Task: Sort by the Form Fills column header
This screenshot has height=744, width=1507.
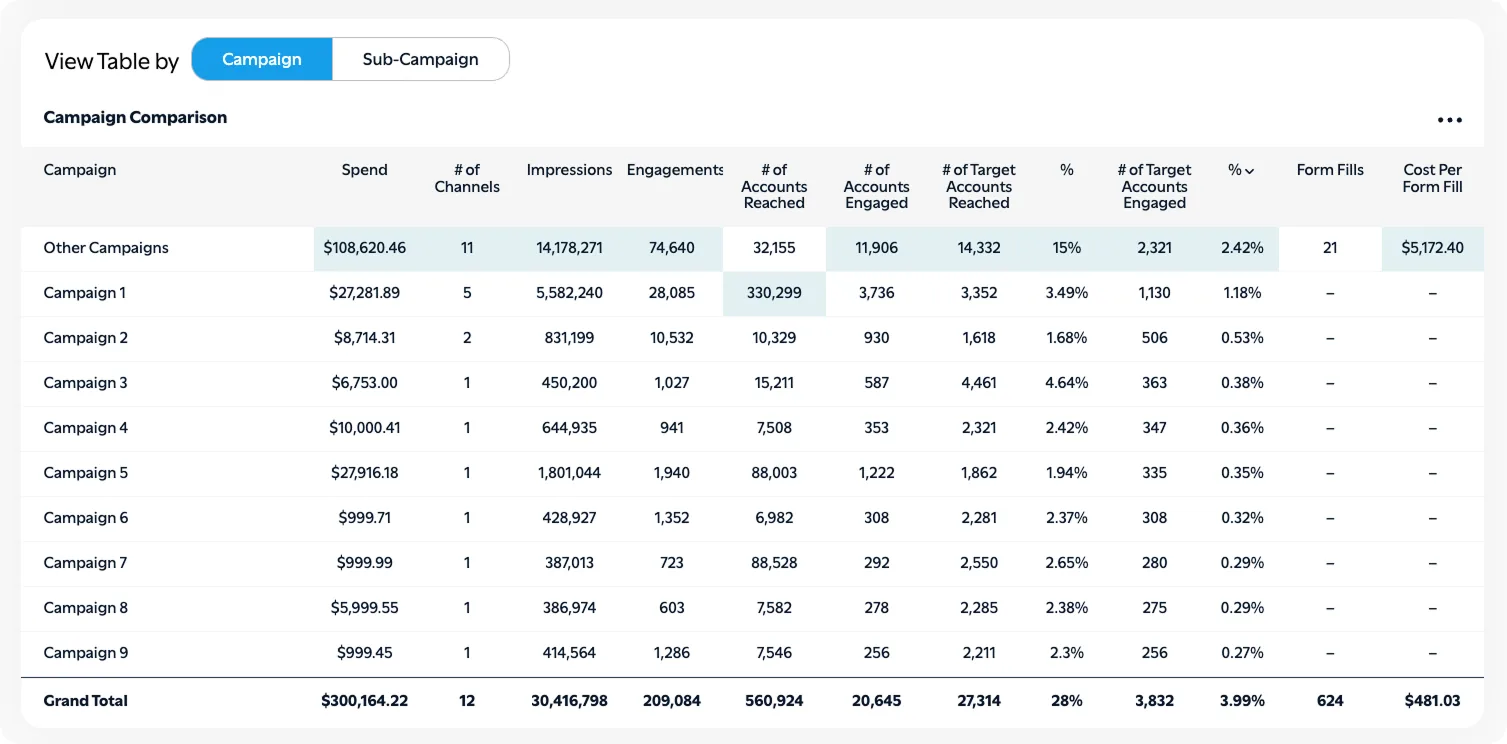Action: (1330, 170)
